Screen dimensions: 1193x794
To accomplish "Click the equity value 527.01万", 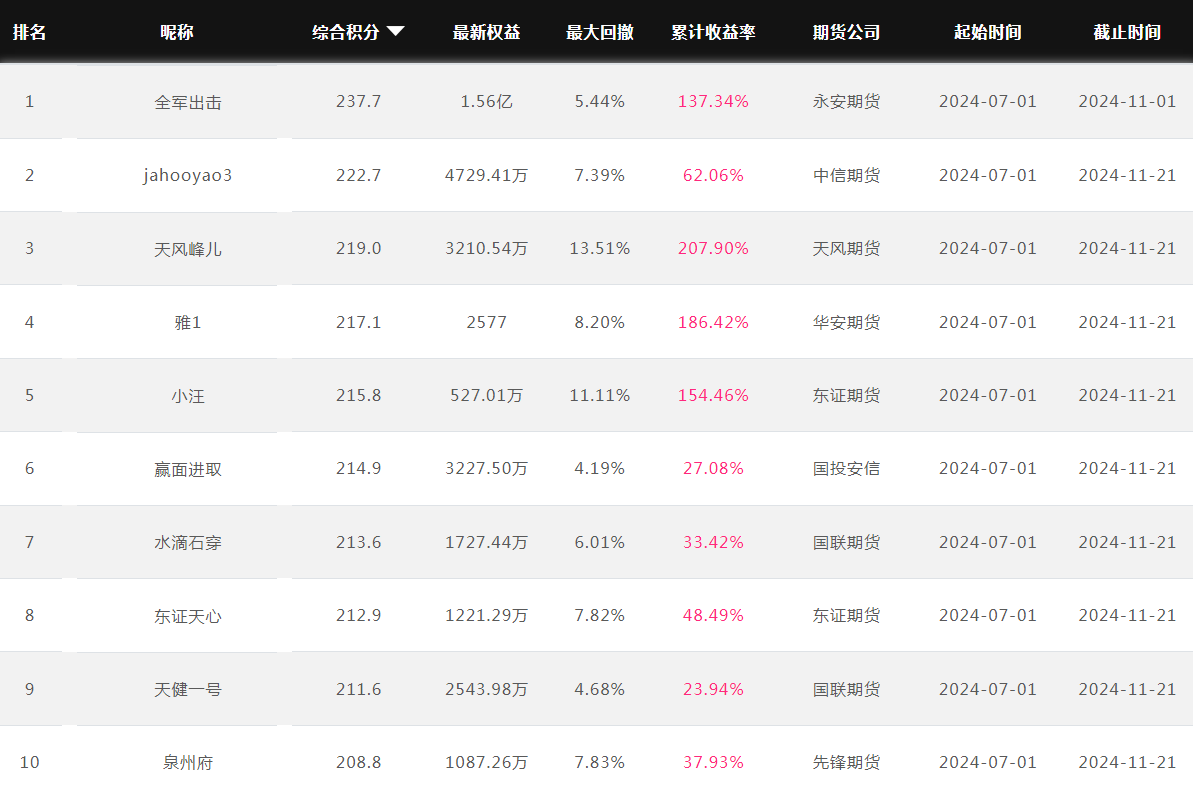I will (486, 395).
